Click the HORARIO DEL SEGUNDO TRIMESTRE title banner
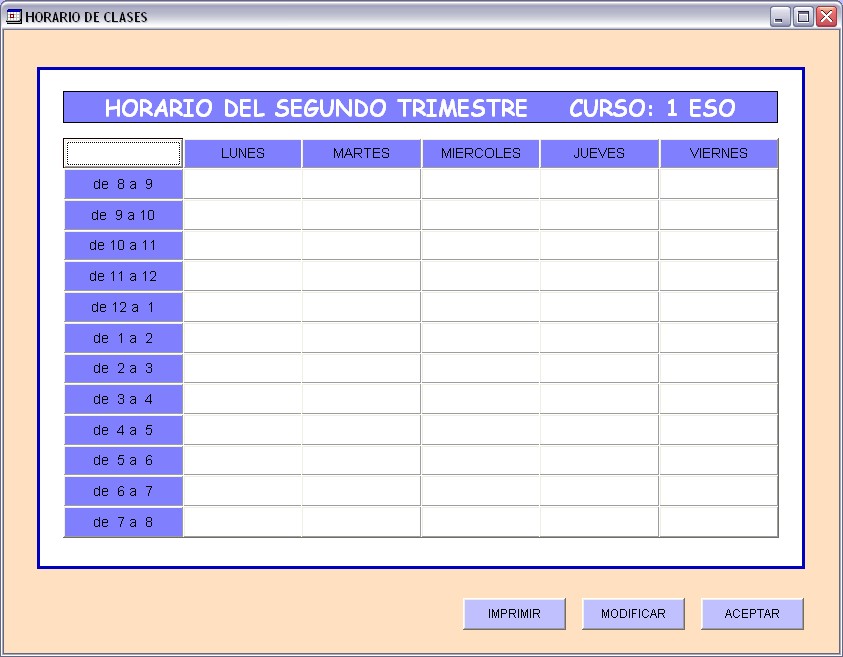 tap(420, 107)
